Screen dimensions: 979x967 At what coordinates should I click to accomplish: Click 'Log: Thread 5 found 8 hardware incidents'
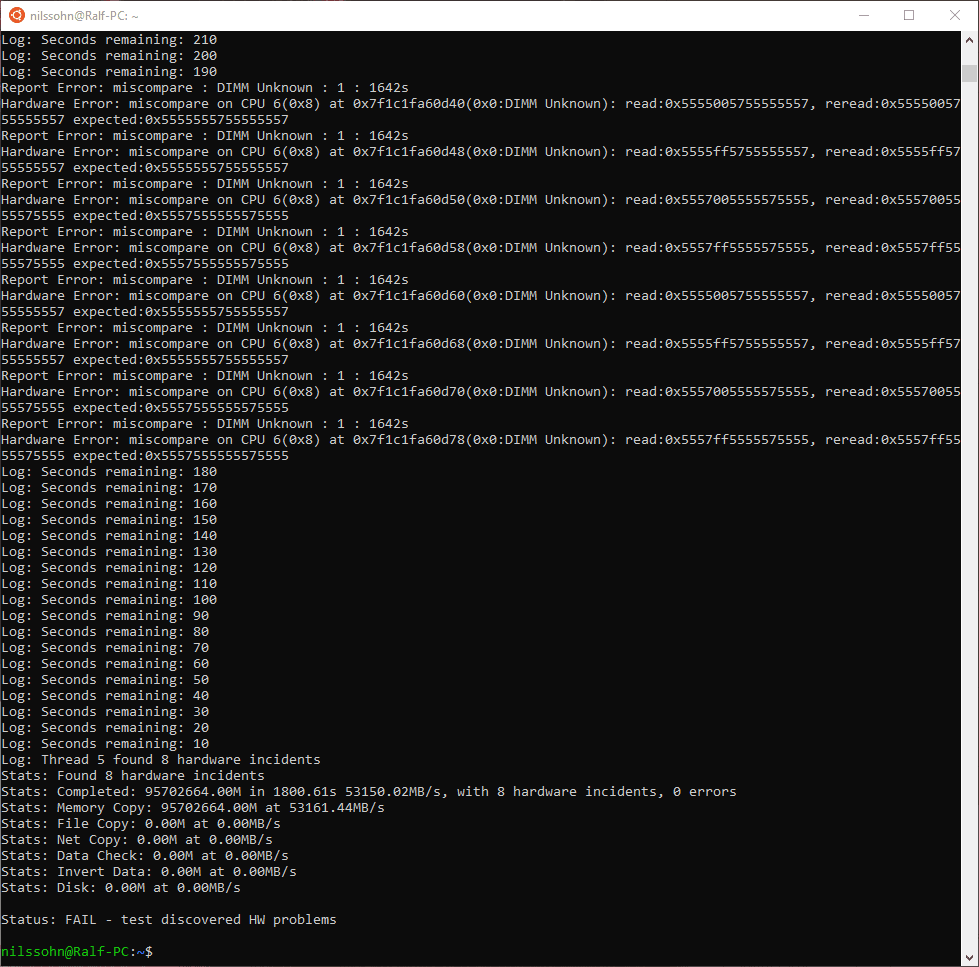[x=160, y=760]
